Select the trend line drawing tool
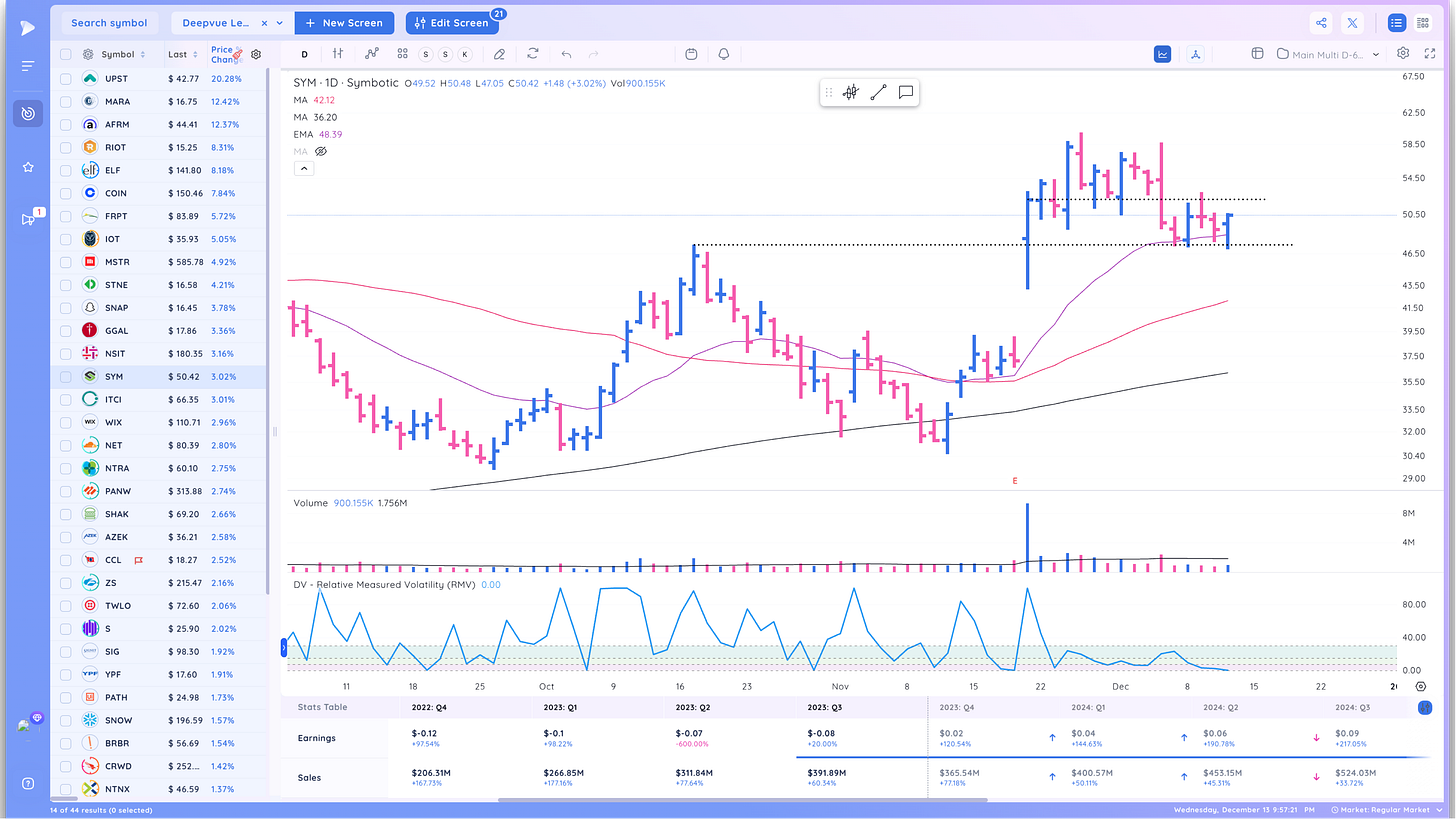Image resolution: width=1456 pixels, height=819 pixels. [x=878, y=92]
